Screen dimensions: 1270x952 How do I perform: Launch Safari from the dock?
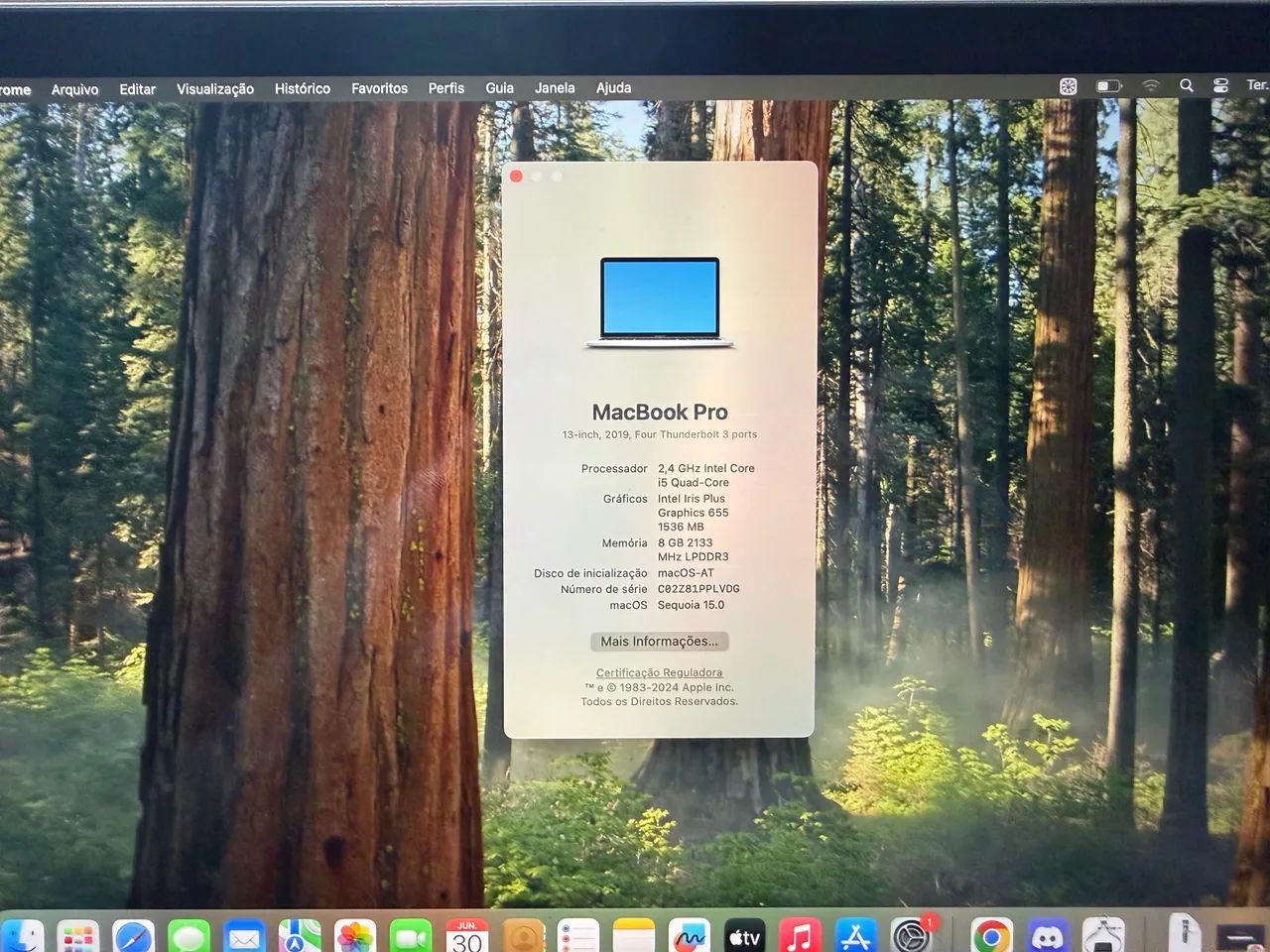[x=133, y=936]
